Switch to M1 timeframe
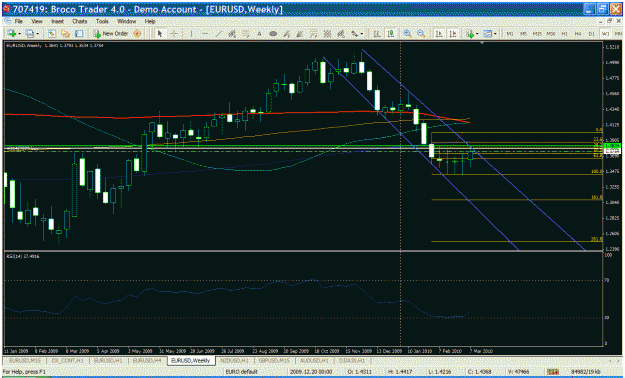The height and width of the screenshot is (378, 625). (510, 34)
